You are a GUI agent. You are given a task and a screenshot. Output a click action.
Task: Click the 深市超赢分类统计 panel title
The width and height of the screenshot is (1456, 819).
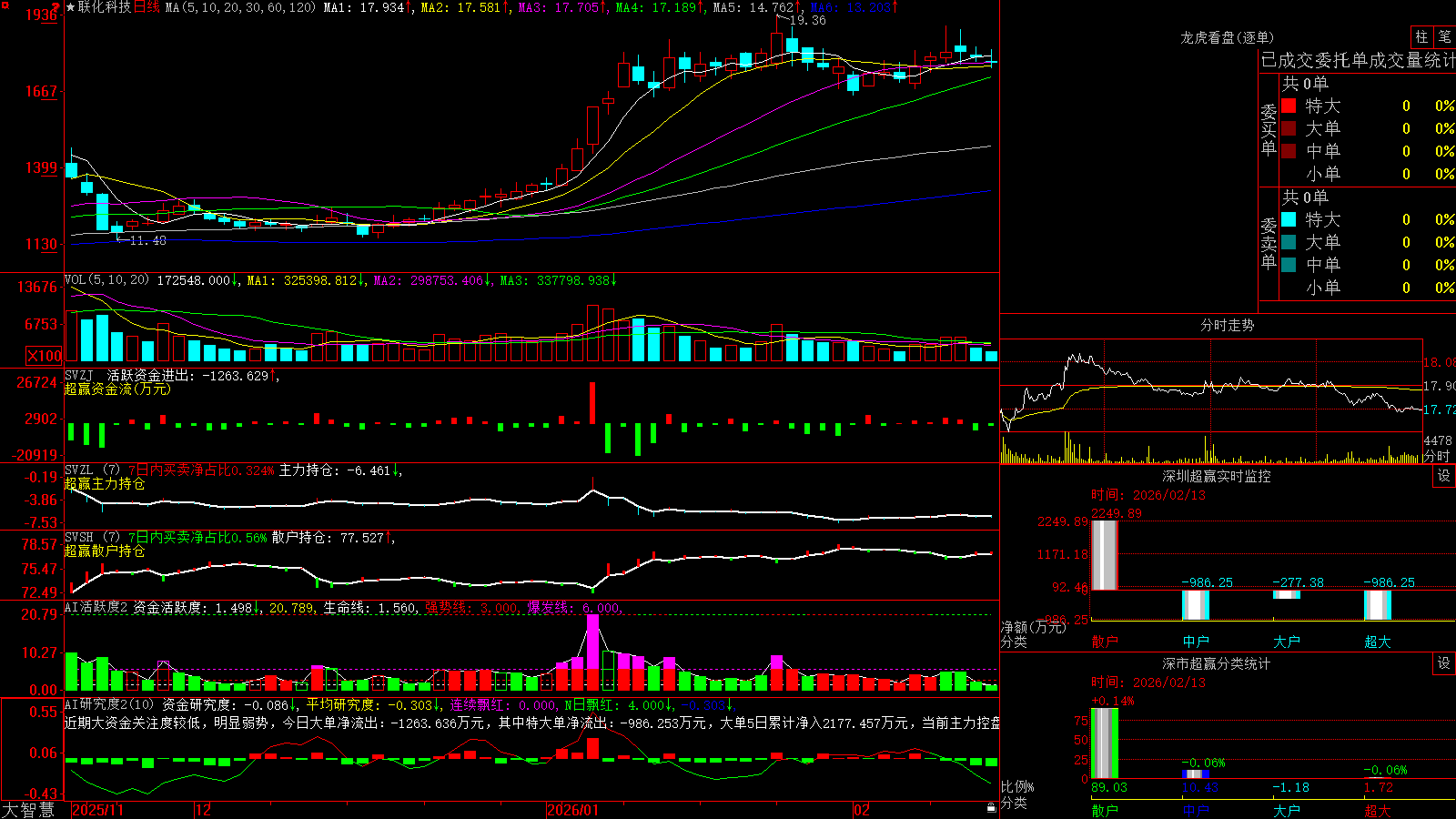(1216, 663)
